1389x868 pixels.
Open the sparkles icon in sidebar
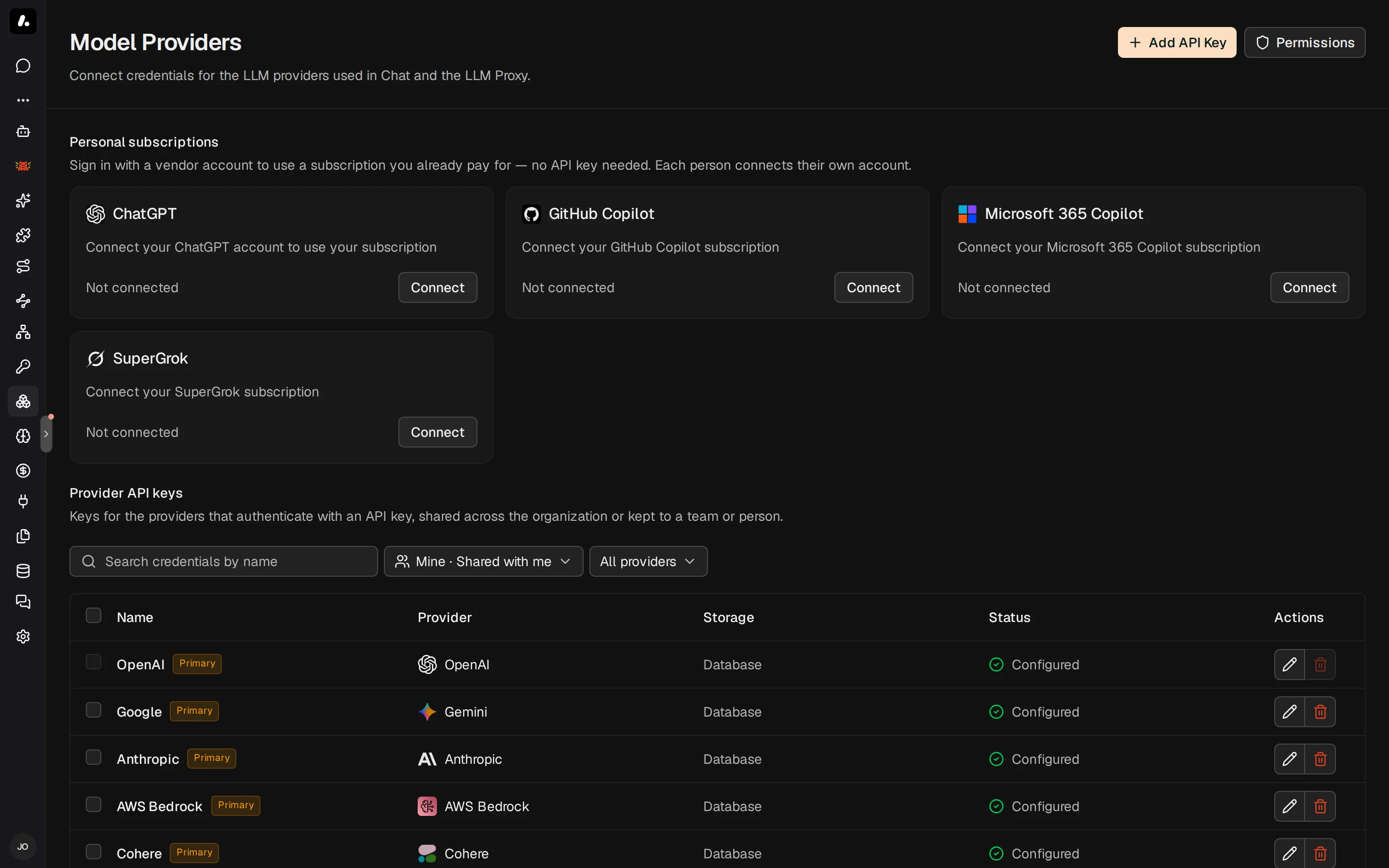tap(23, 200)
